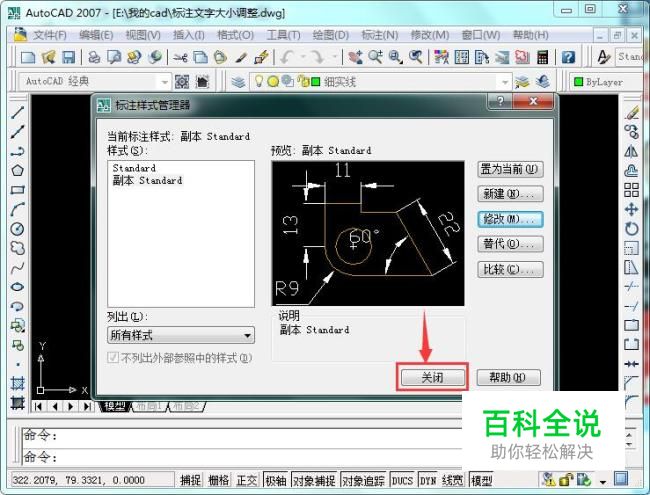The image size is (650, 495).
Task: Click the 修改(M)... button
Action: coord(510,219)
